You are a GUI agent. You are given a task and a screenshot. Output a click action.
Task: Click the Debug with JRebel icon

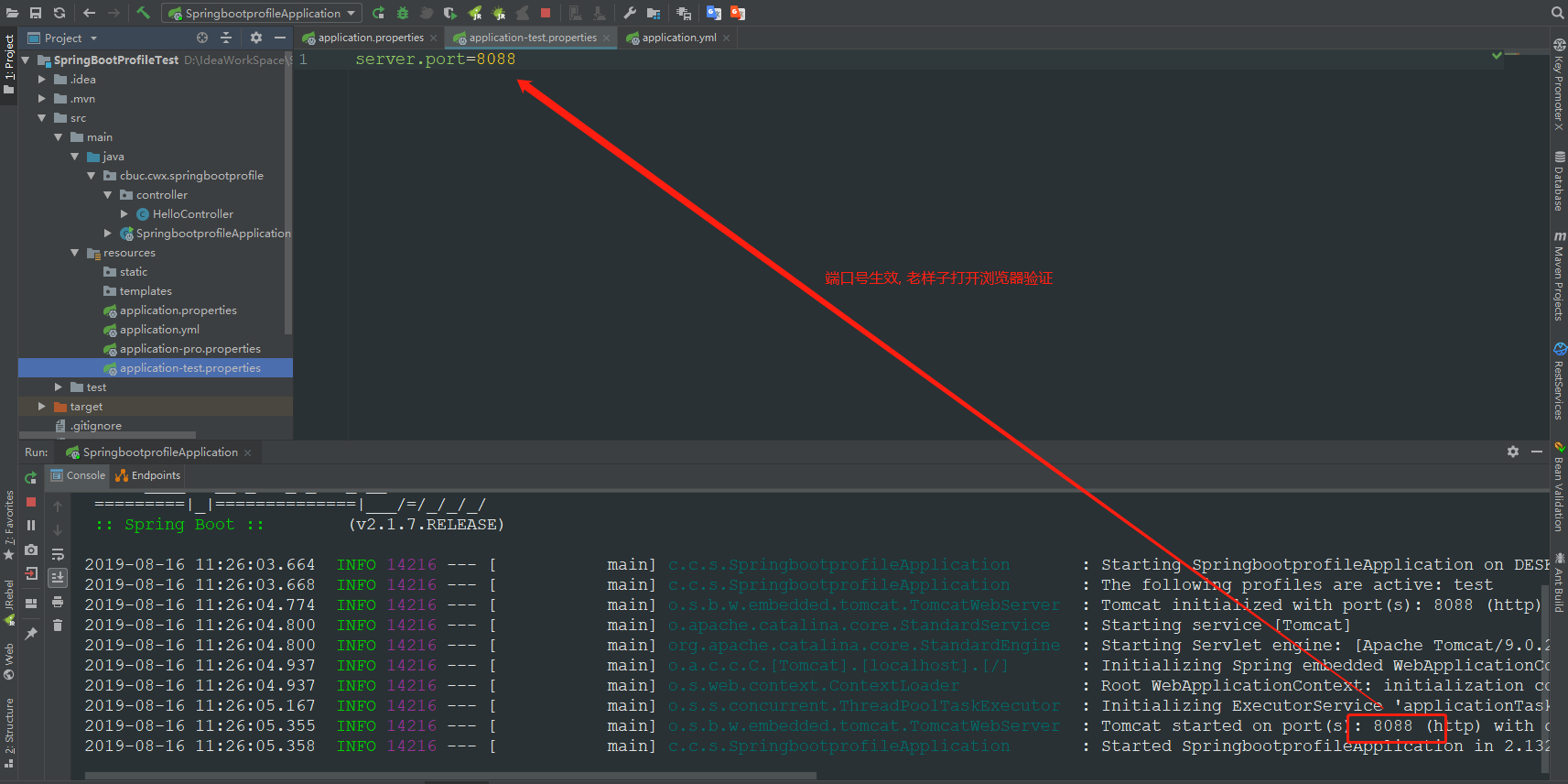pos(498,13)
